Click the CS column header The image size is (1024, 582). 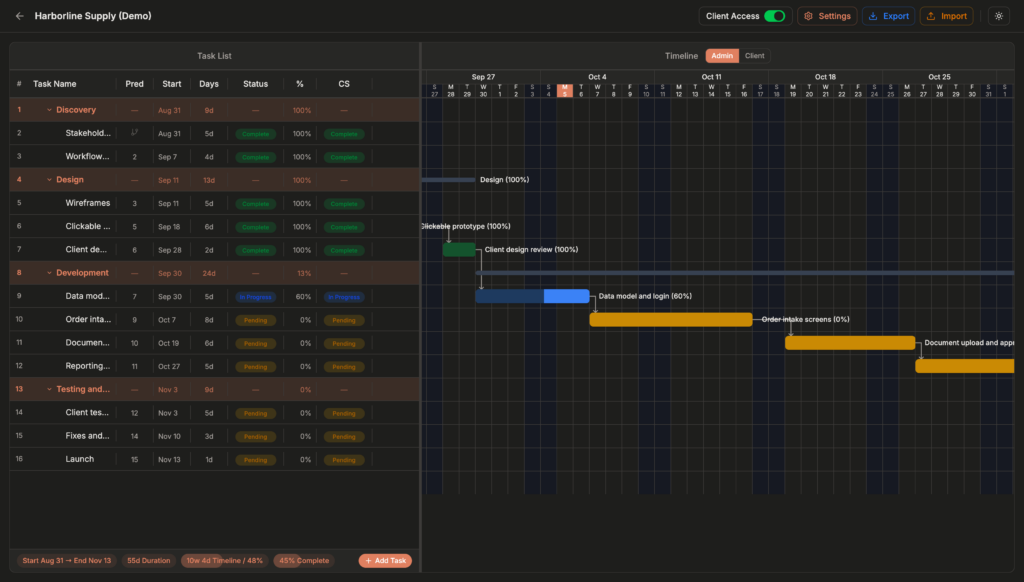344,84
